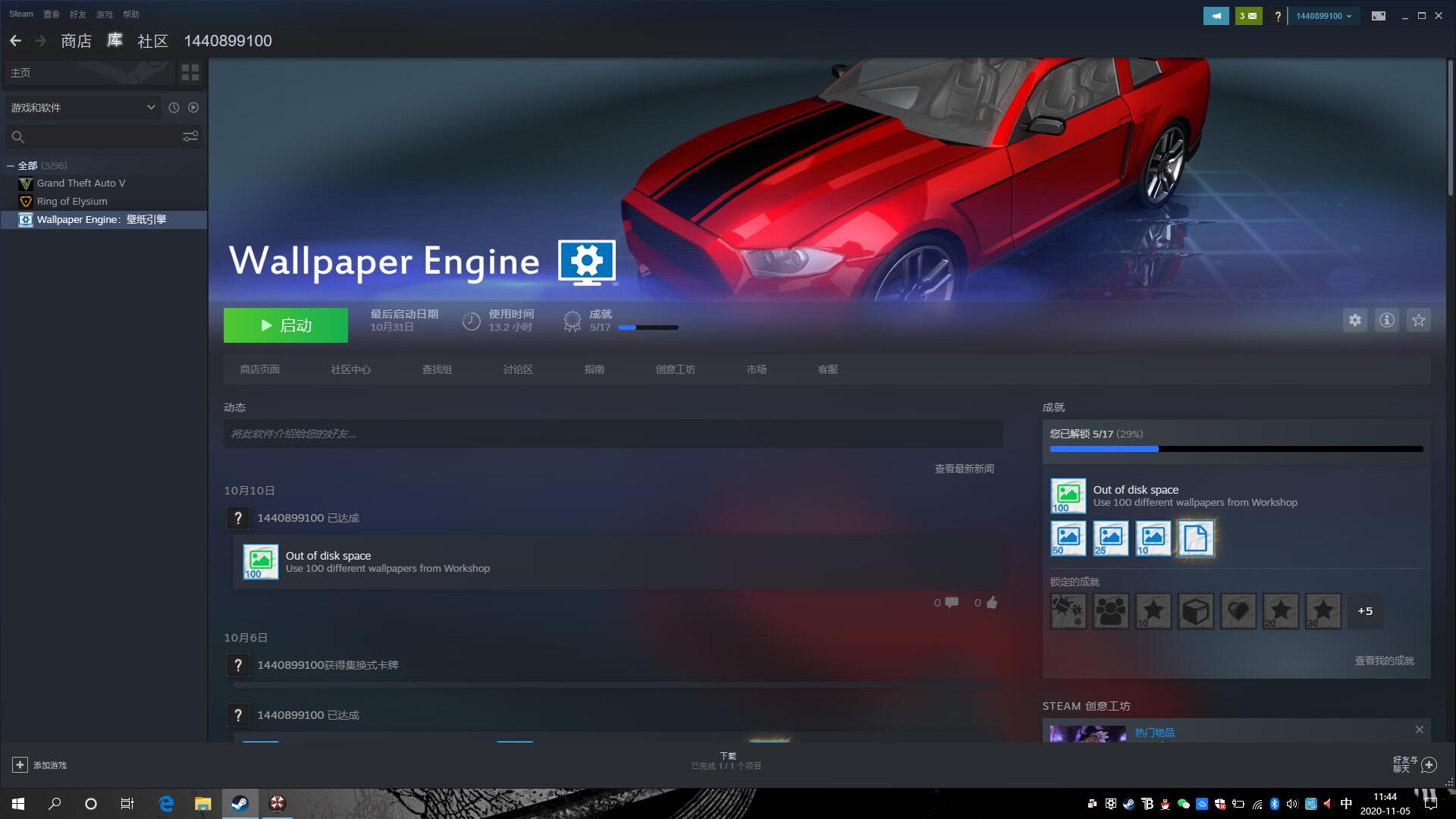
Task: Open Windows Start menu
Action: point(18,804)
